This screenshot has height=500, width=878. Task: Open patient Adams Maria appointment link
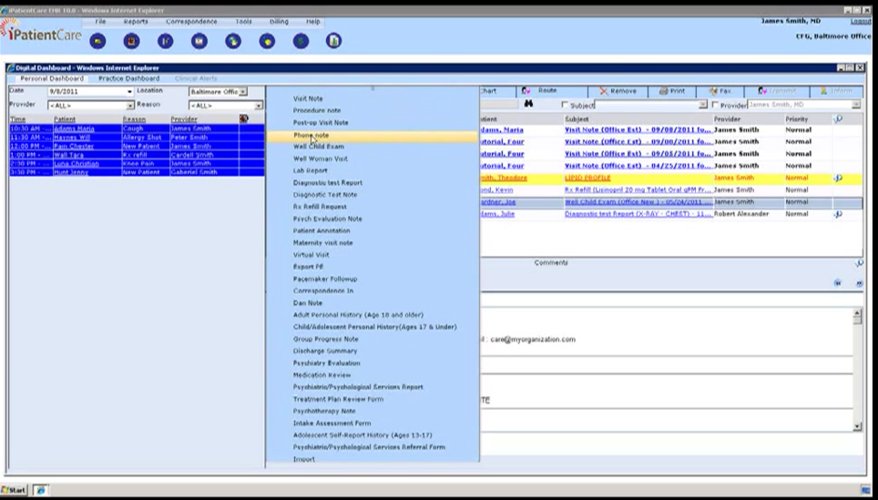74,128
